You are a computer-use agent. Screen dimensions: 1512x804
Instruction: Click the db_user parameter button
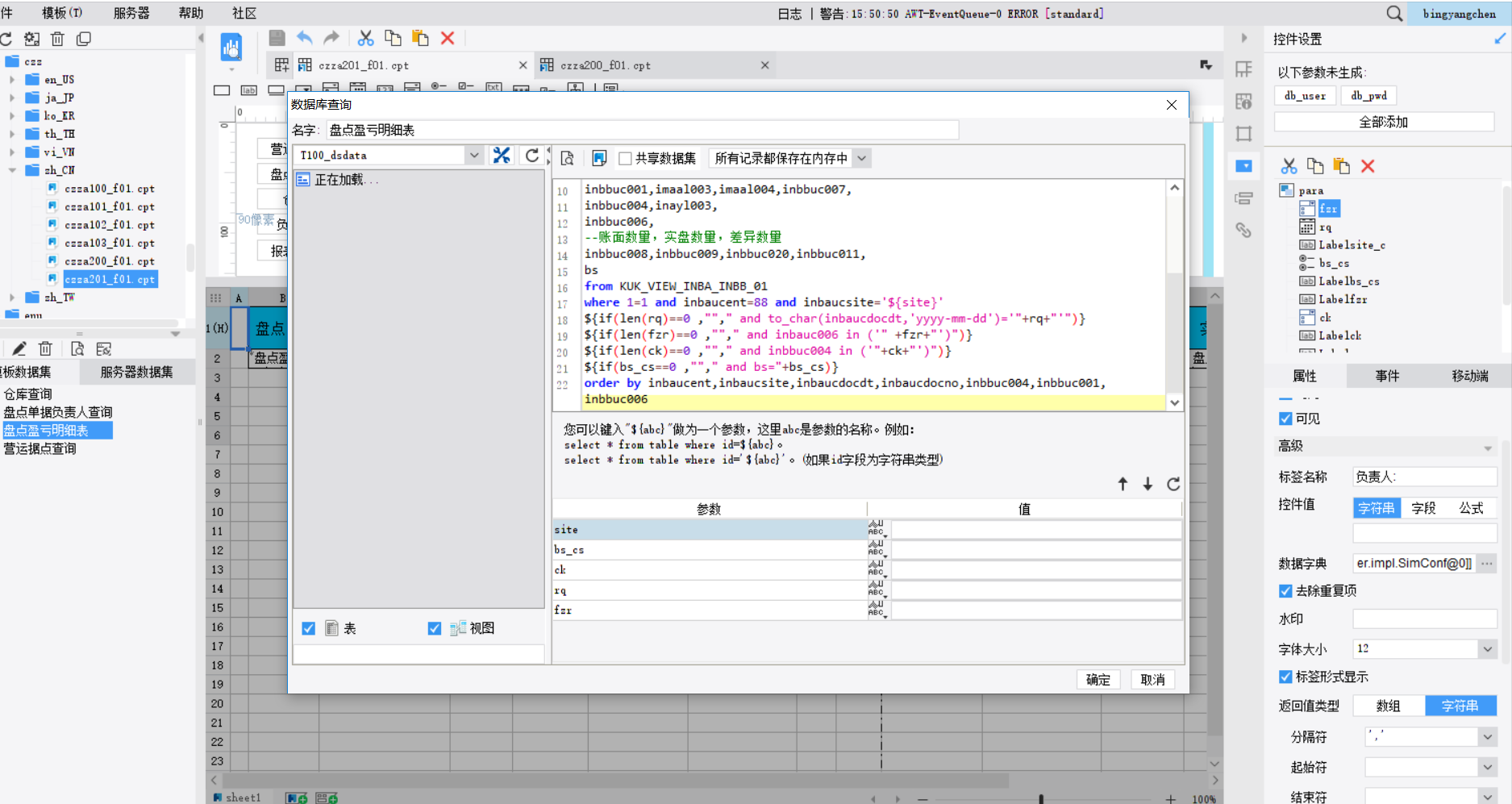(x=1305, y=95)
